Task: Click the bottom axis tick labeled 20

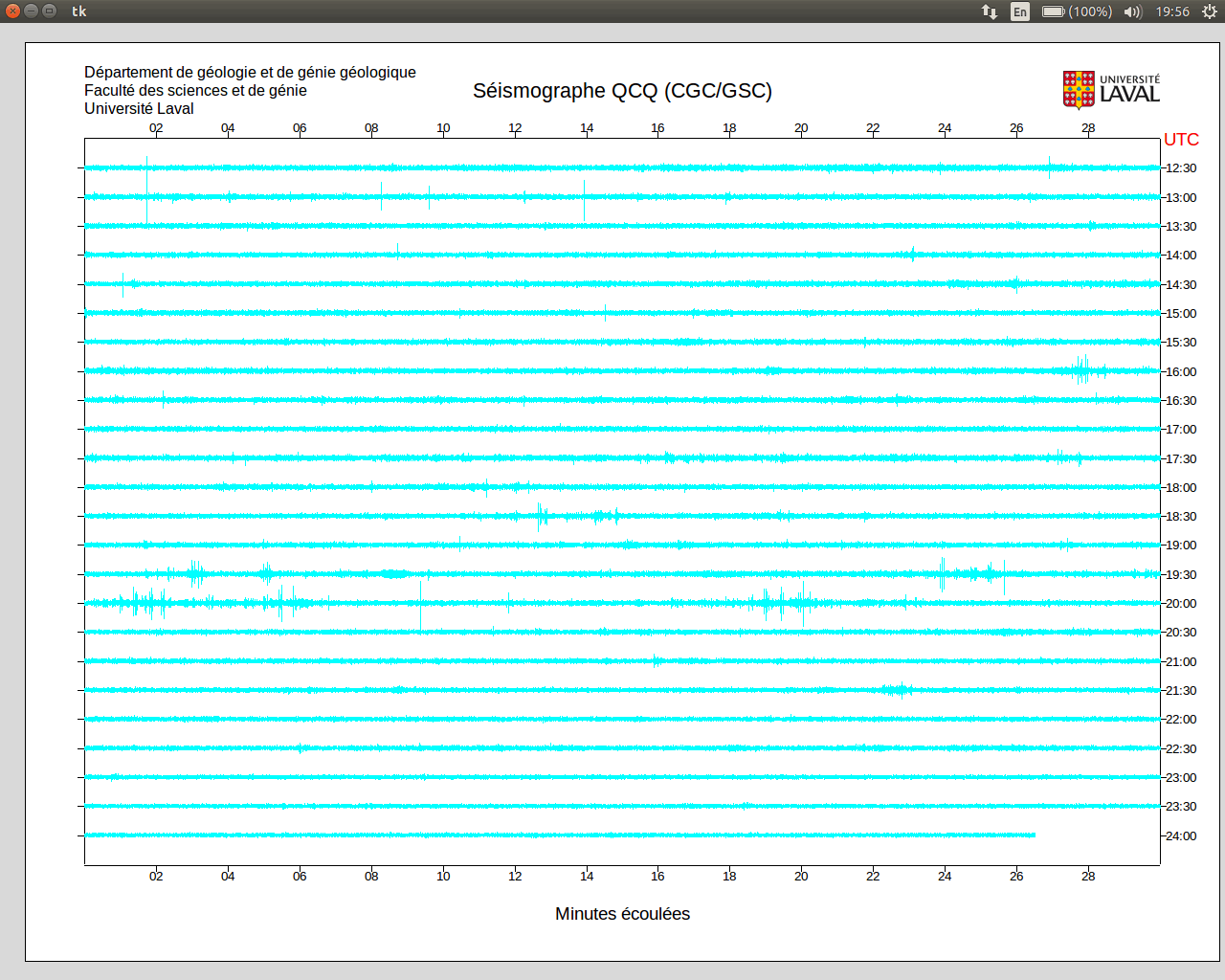Action: click(801, 876)
